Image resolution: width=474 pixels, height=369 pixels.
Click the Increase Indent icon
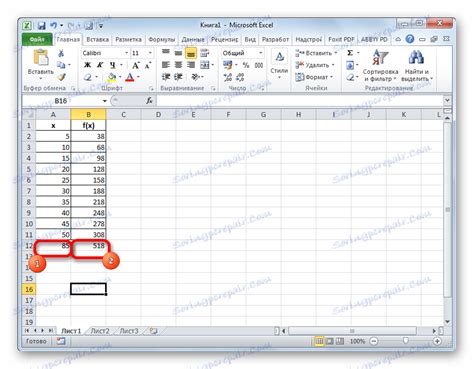pyautogui.click(x=178, y=77)
